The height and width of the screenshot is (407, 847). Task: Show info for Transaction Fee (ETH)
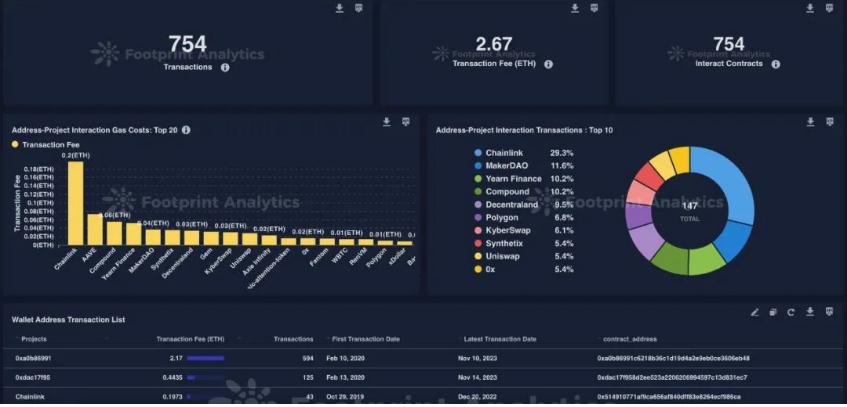click(548, 64)
